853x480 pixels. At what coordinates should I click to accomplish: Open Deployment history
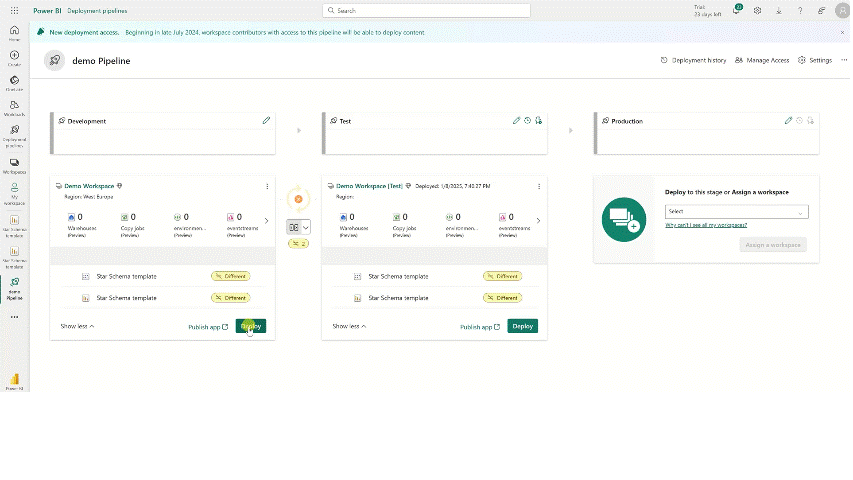[x=693, y=60]
